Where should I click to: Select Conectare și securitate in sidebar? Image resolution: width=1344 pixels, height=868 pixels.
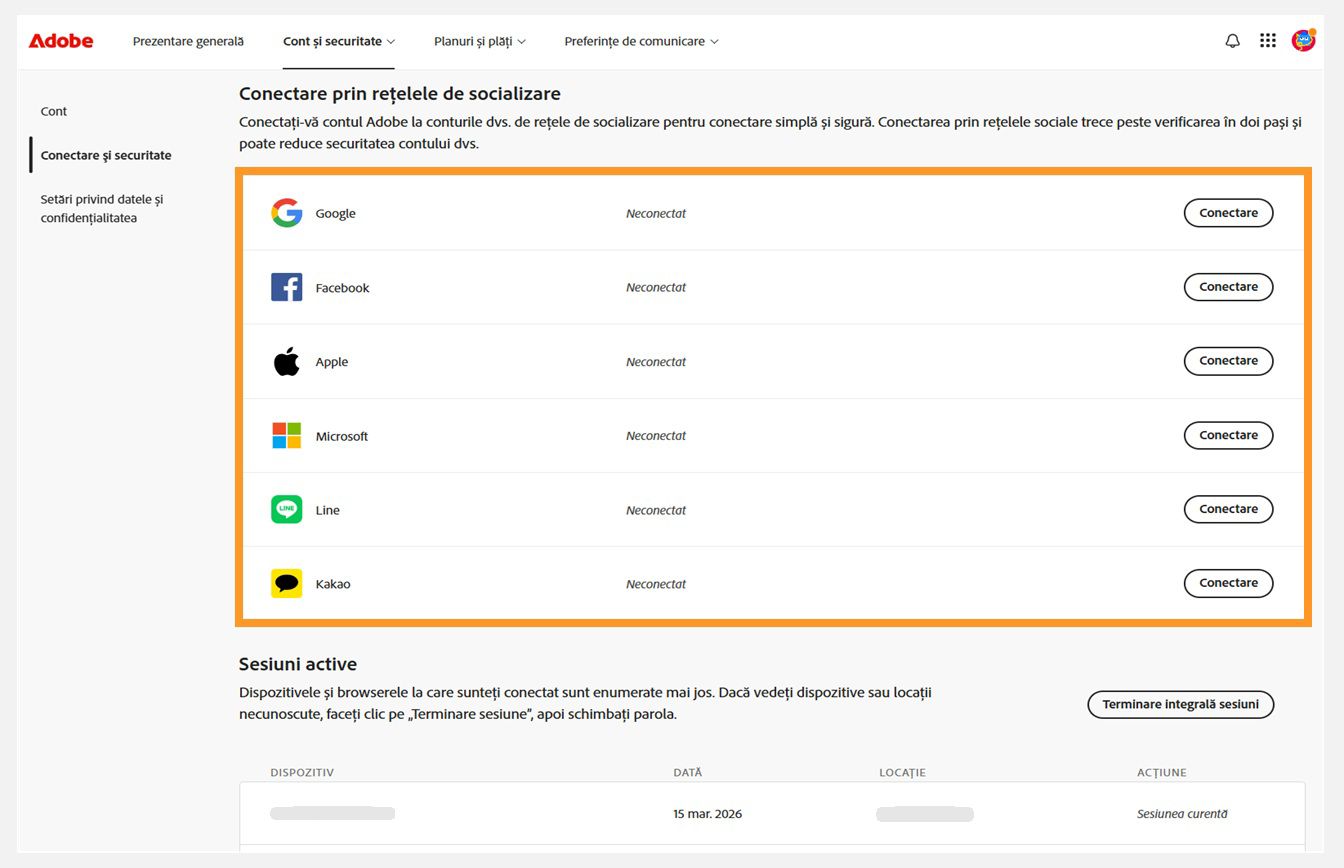[106, 155]
